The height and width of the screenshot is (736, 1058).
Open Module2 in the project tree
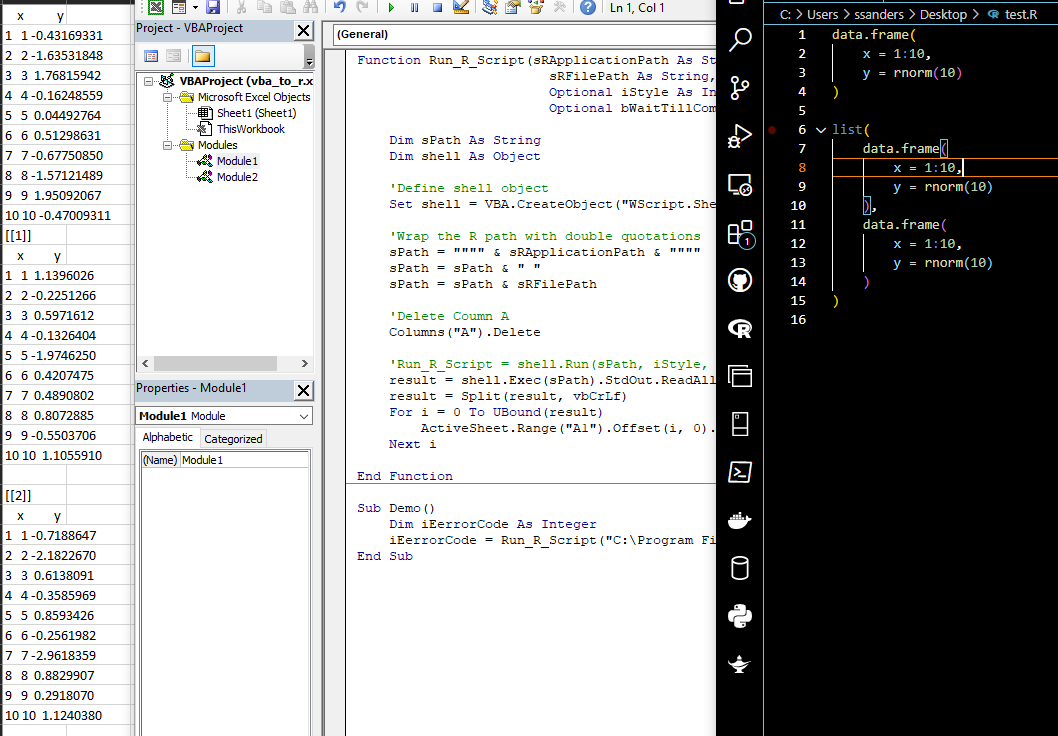tap(237, 177)
